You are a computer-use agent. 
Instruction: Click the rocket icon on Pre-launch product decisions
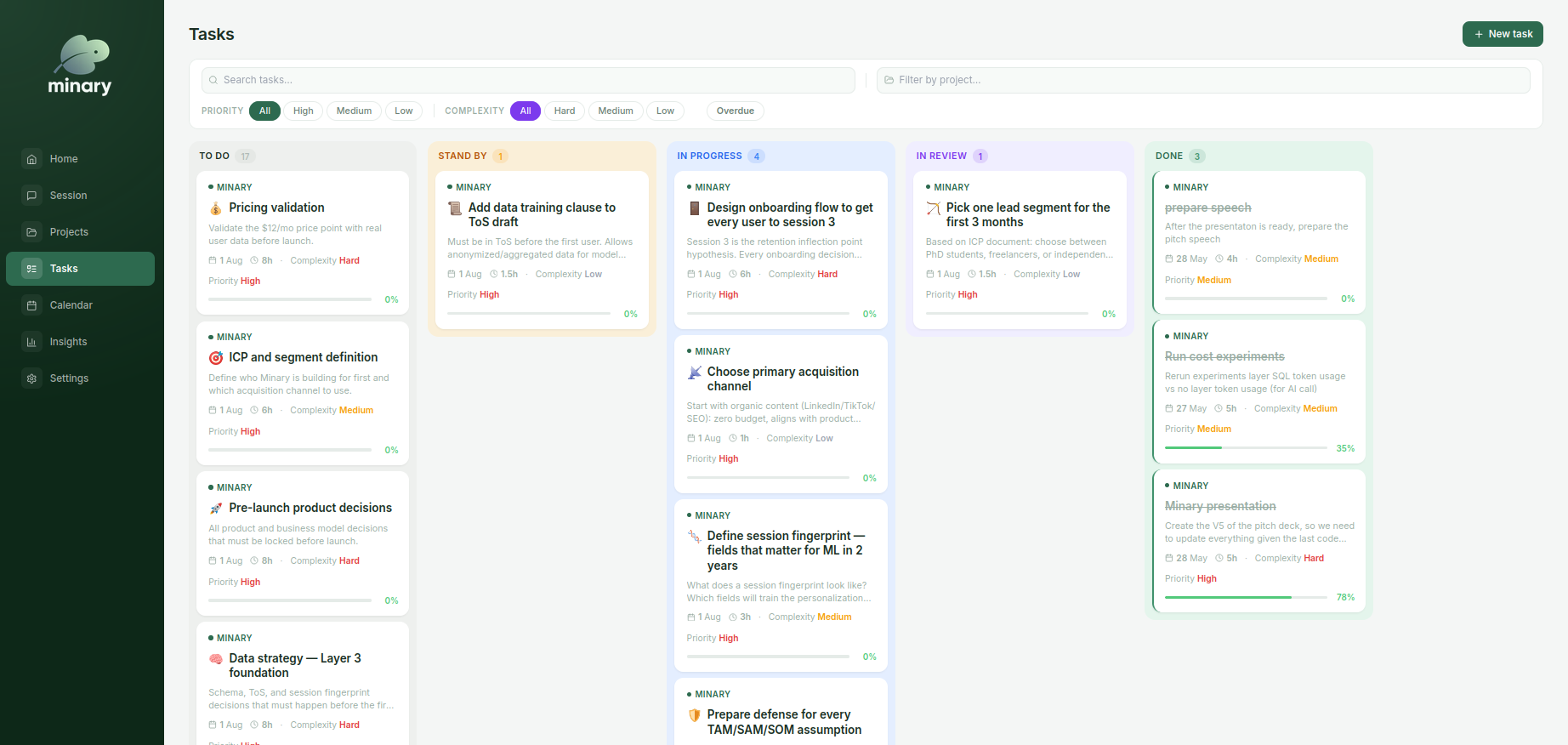coord(216,509)
